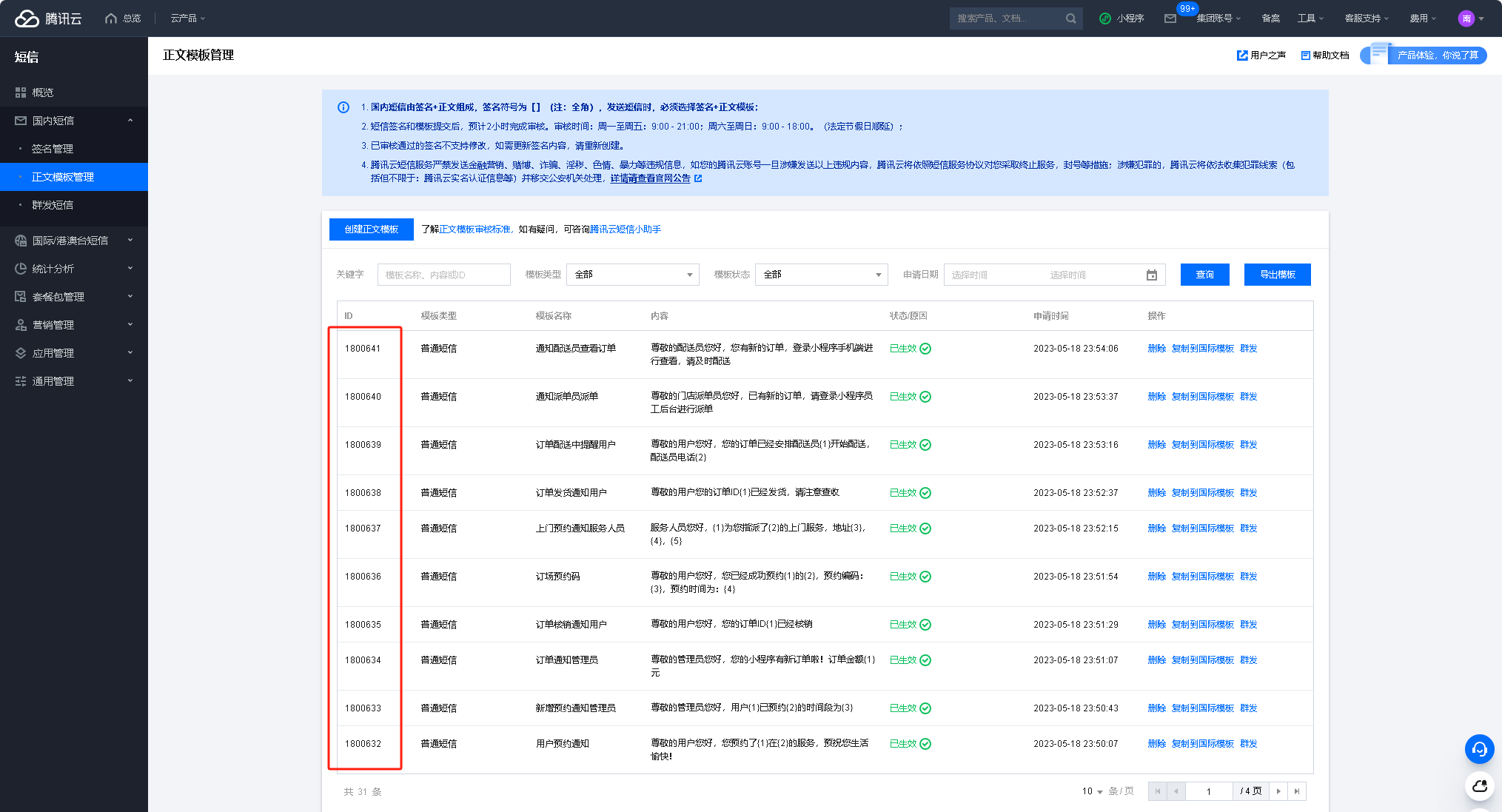Click 导出模板 button
Screen dimensions: 1502x812
point(1278,275)
